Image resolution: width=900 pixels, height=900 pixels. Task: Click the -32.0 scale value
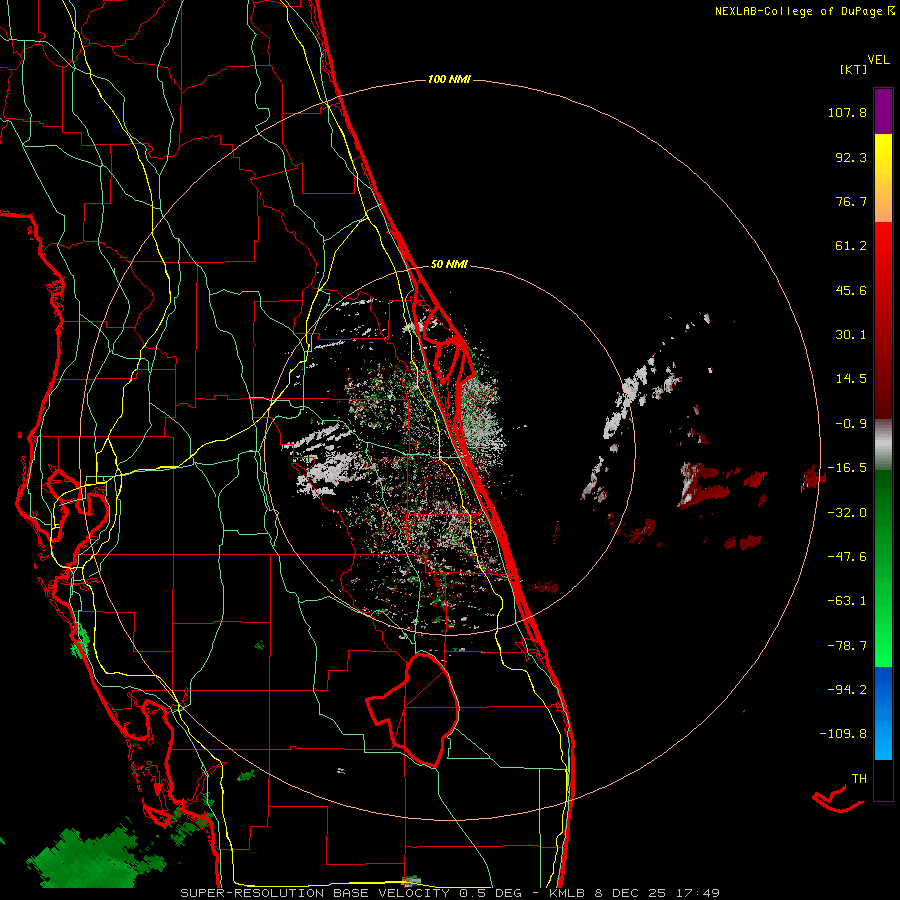(x=847, y=513)
